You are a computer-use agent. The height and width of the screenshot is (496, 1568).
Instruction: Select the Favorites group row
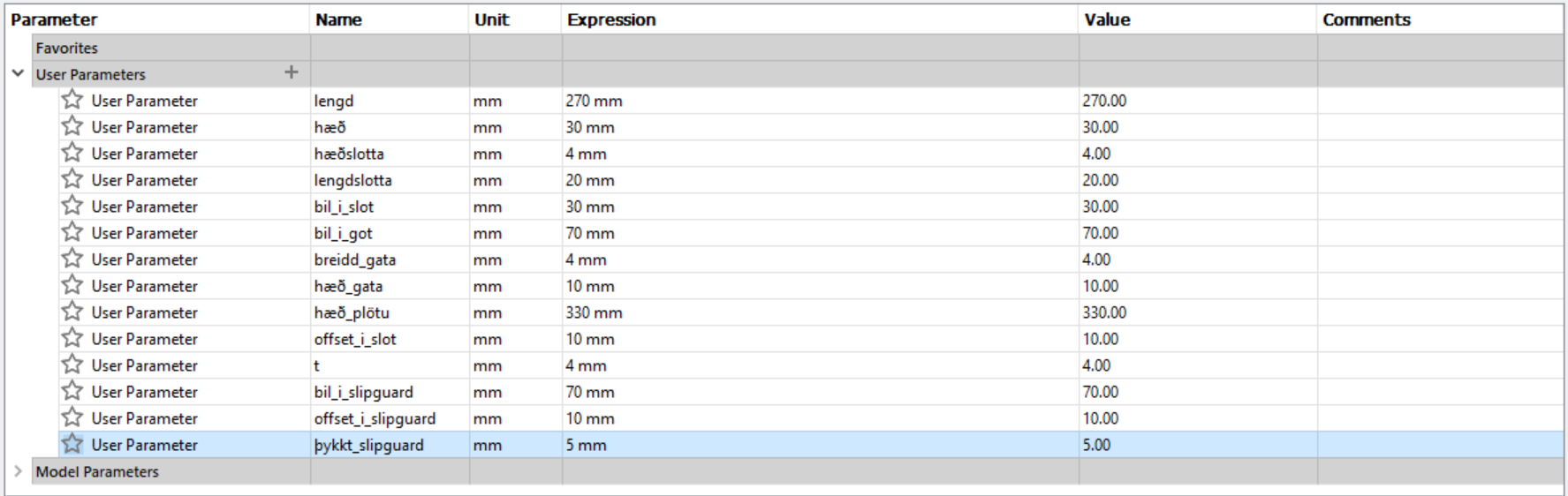tap(67, 49)
